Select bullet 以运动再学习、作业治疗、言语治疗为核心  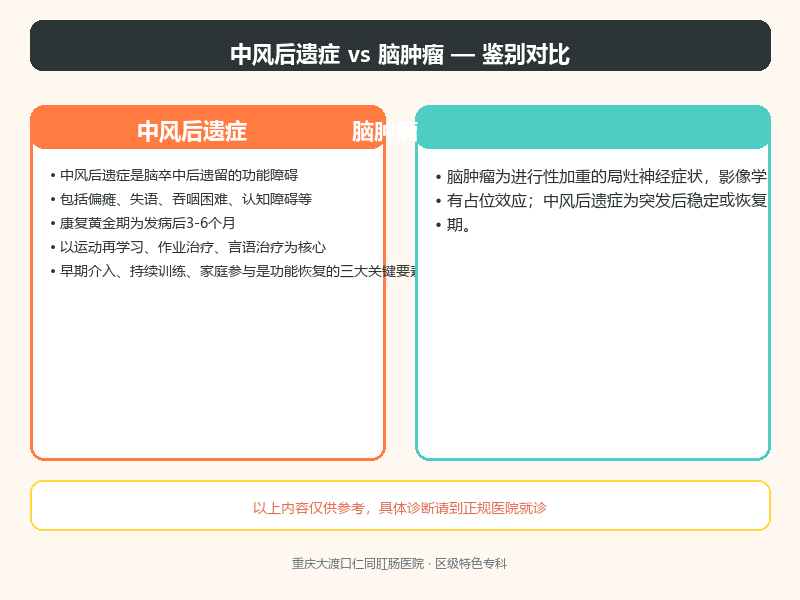pos(188,247)
